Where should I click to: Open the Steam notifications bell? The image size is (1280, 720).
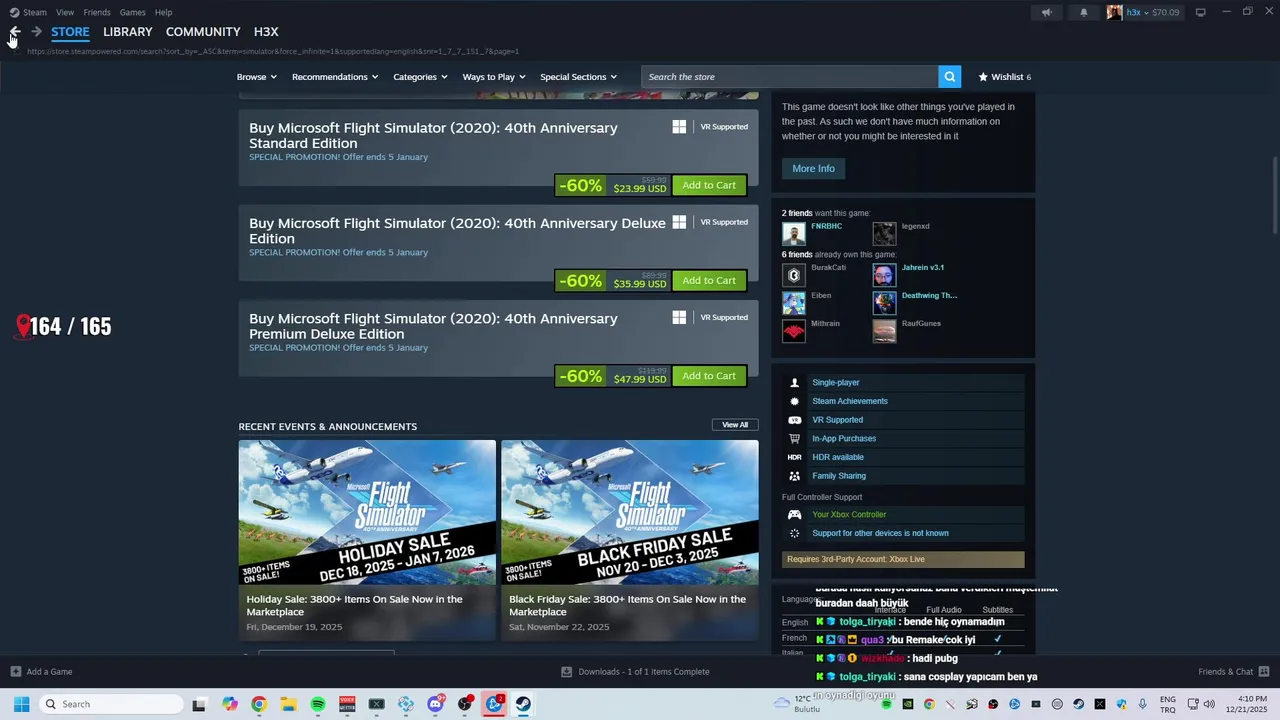(x=1083, y=12)
